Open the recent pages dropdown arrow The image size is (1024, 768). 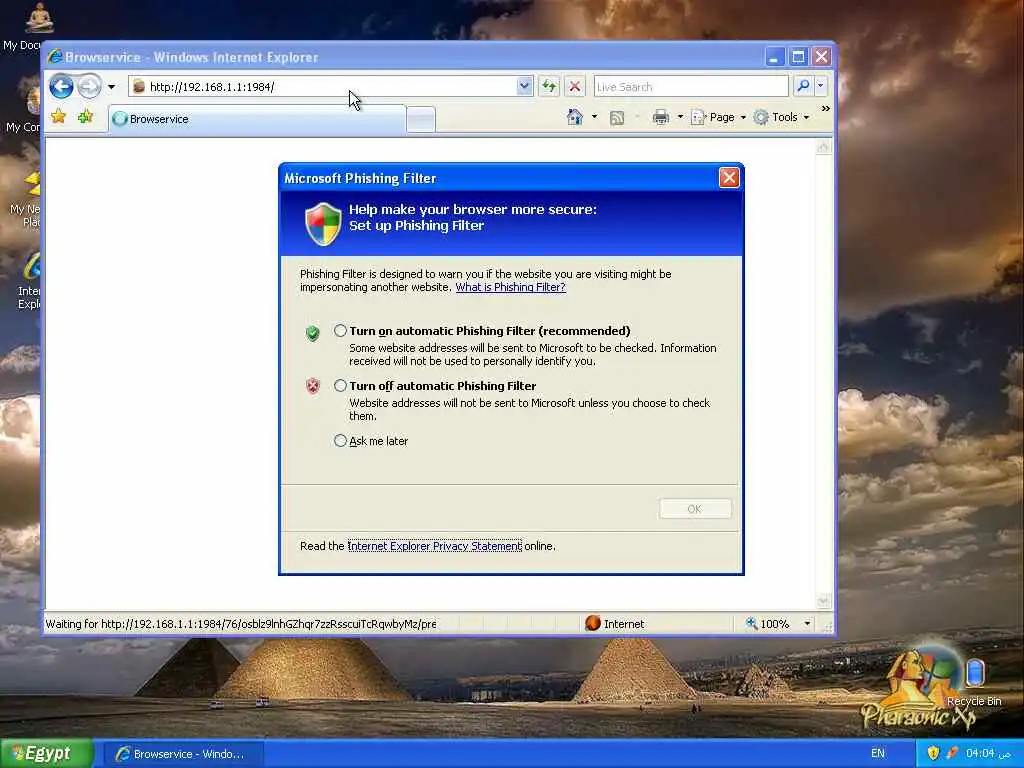click(x=112, y=86)
